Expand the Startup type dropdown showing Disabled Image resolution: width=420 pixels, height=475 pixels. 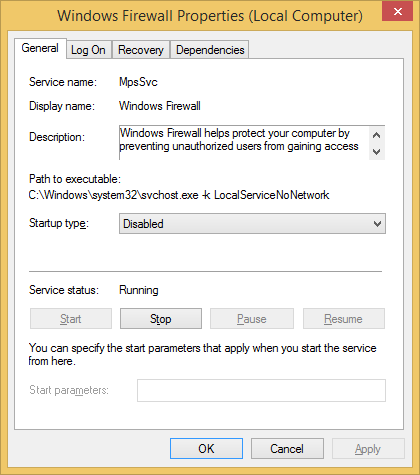point(252,224)
